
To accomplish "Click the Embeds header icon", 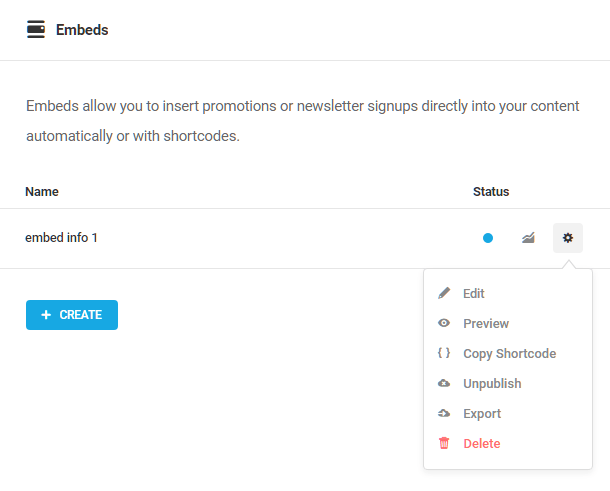I will coord(36,30).
